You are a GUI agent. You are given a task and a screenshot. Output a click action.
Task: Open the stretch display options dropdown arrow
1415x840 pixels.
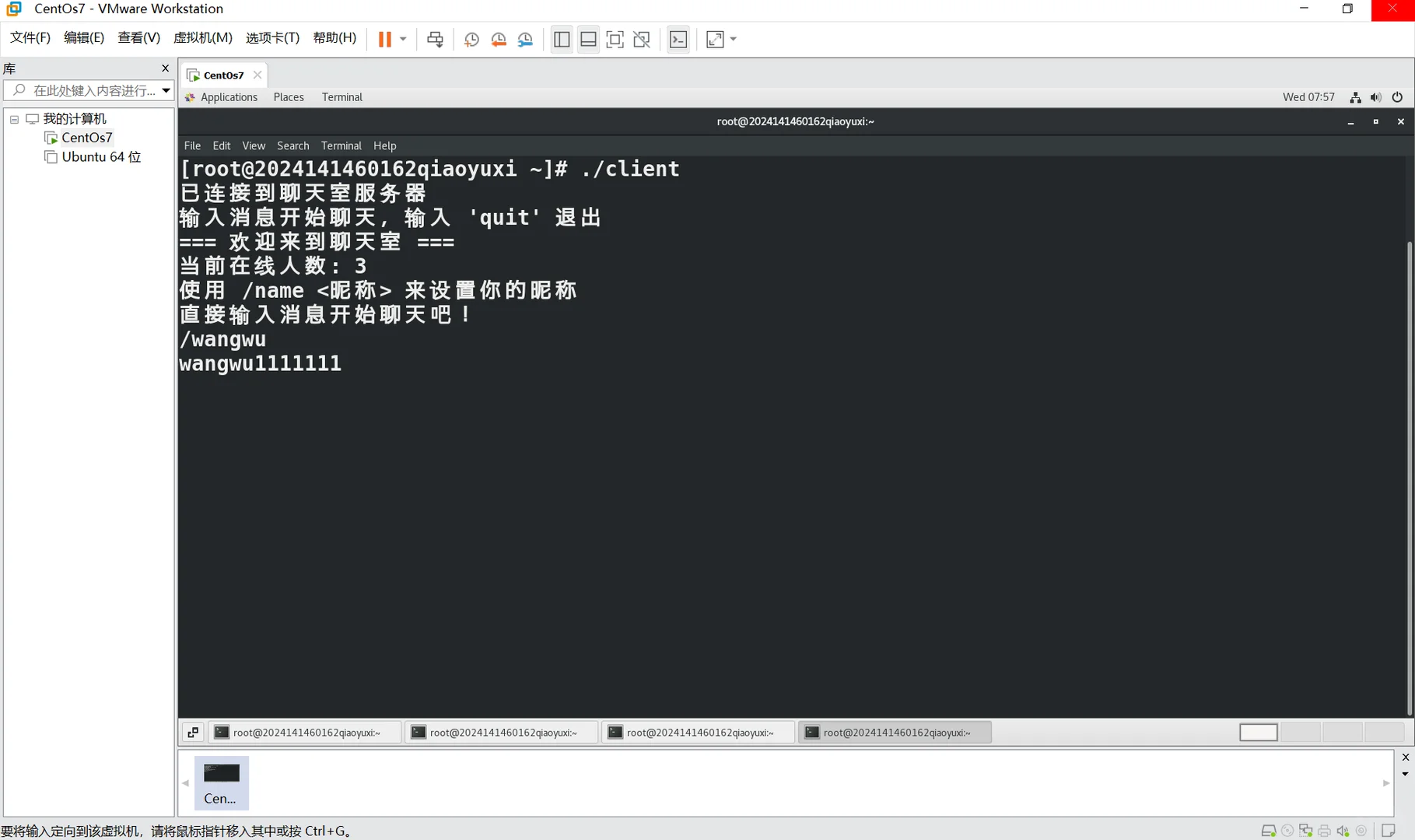click(x=734, y=39)
